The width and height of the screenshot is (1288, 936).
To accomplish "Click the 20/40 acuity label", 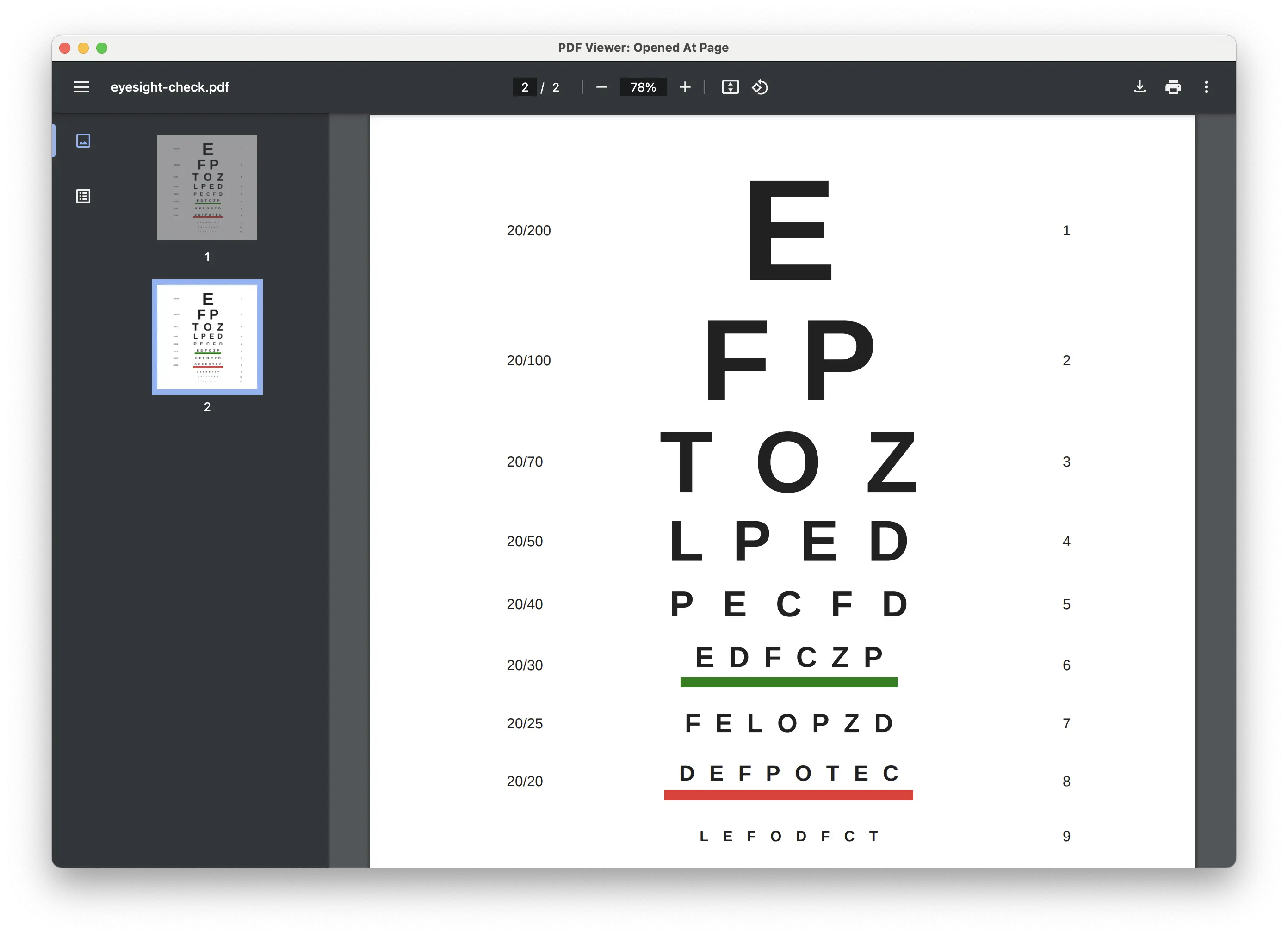I will click(525, 604).
